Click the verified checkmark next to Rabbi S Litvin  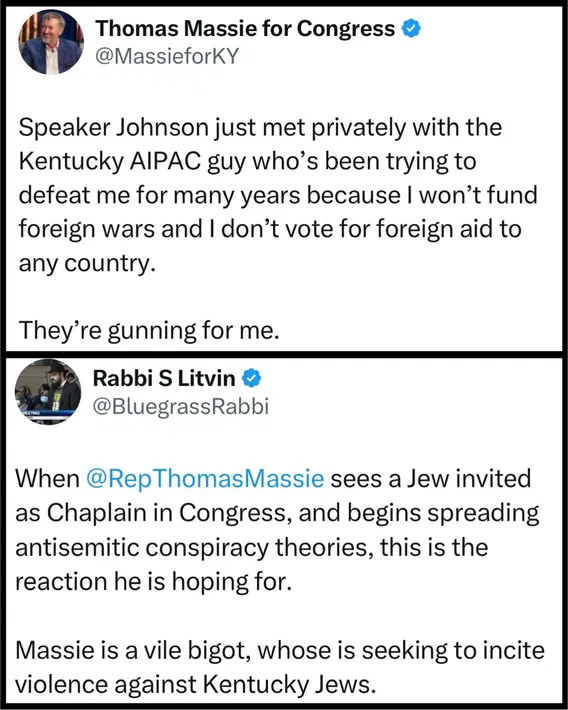click(x=252, y=378)
